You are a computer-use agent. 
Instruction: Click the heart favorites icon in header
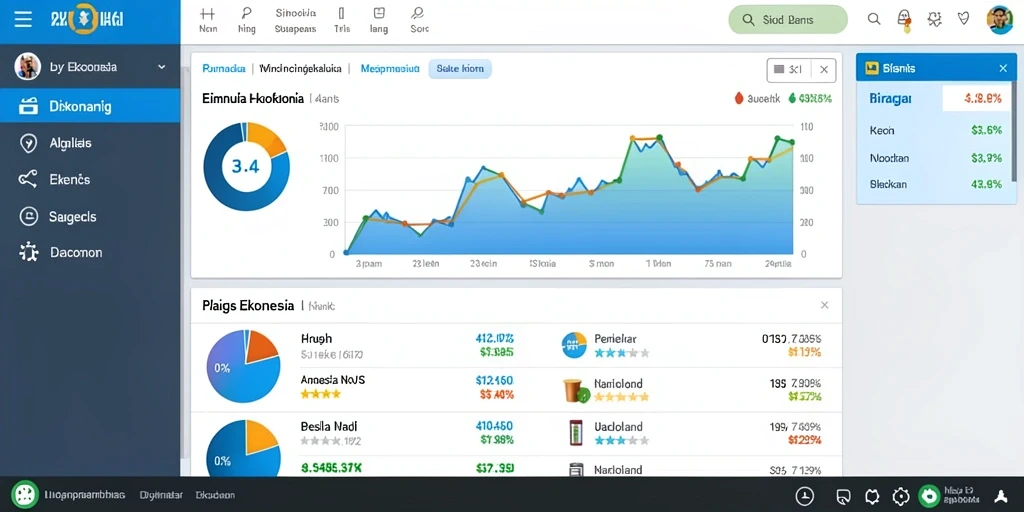click(x=963, y=19)
